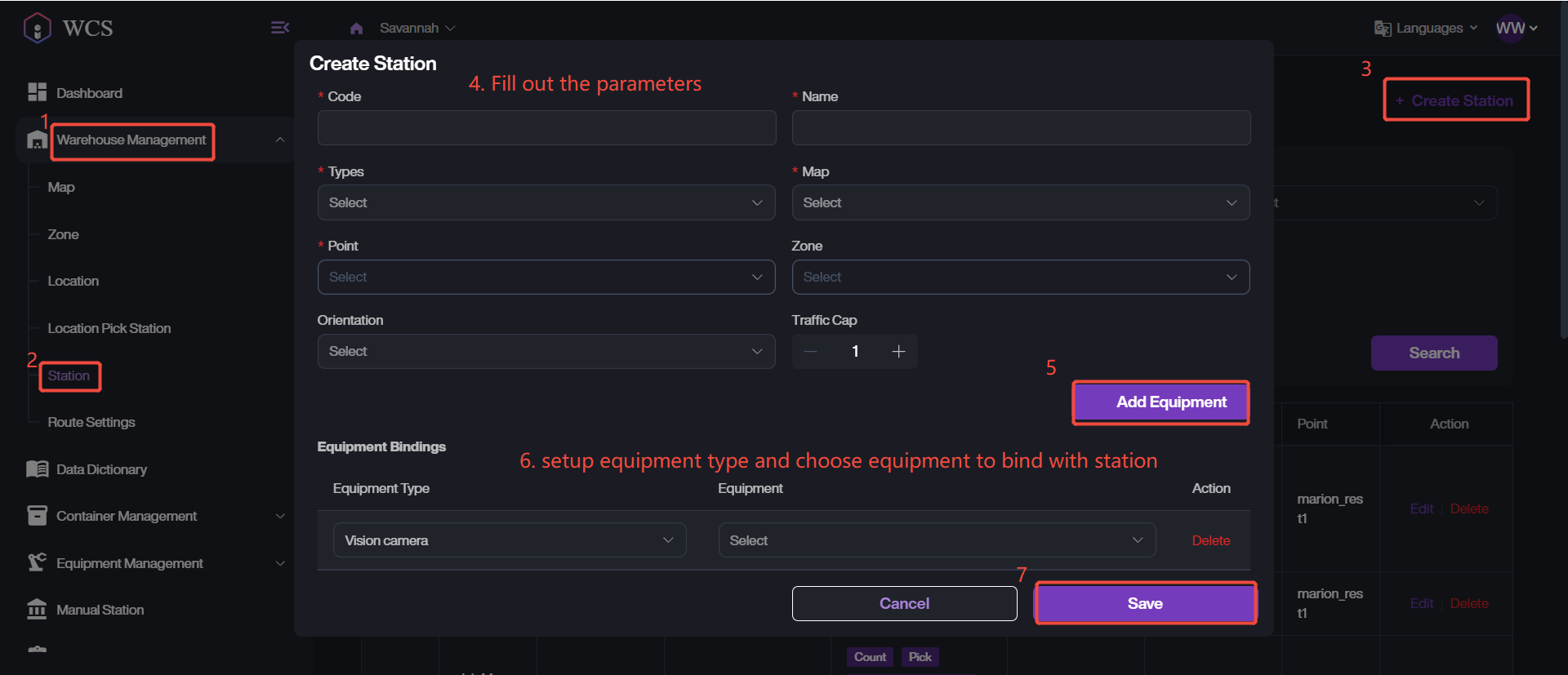Collapse the sidebar using the menu fold icon

click(x=279, y=28)
